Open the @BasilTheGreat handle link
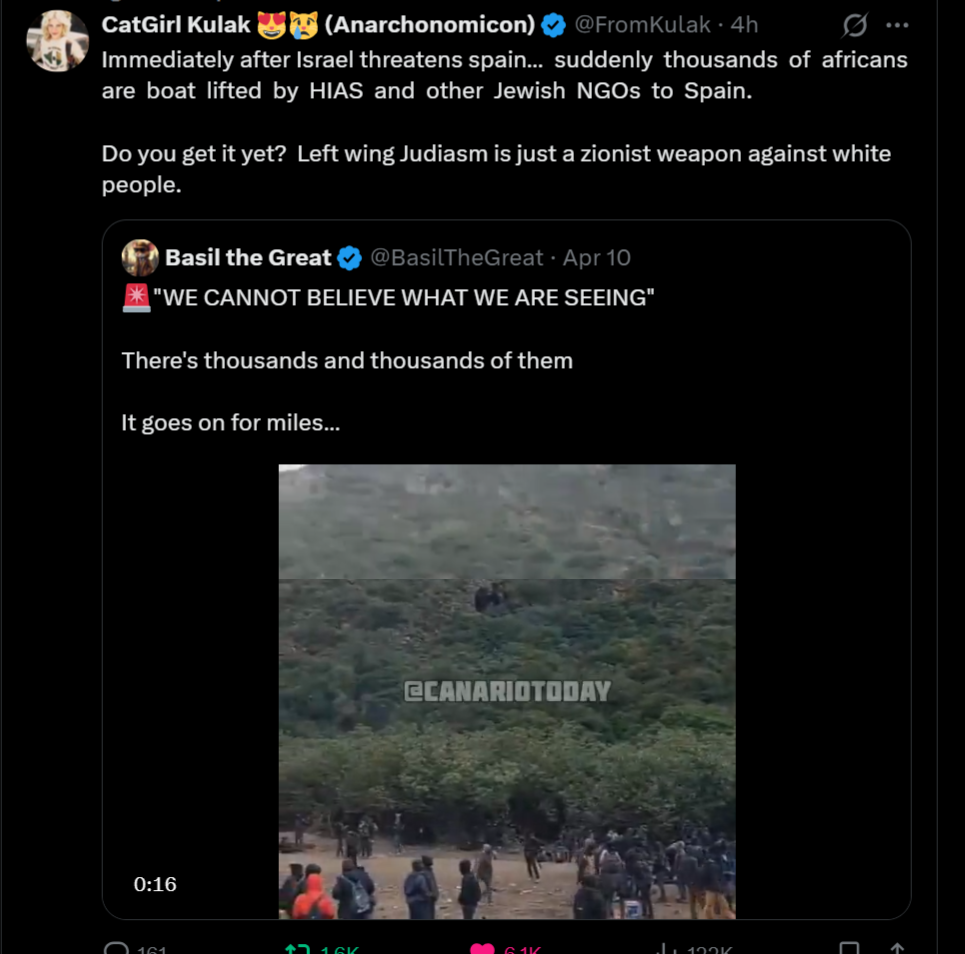Screen dimensions: 965x954 coord(456,258)
